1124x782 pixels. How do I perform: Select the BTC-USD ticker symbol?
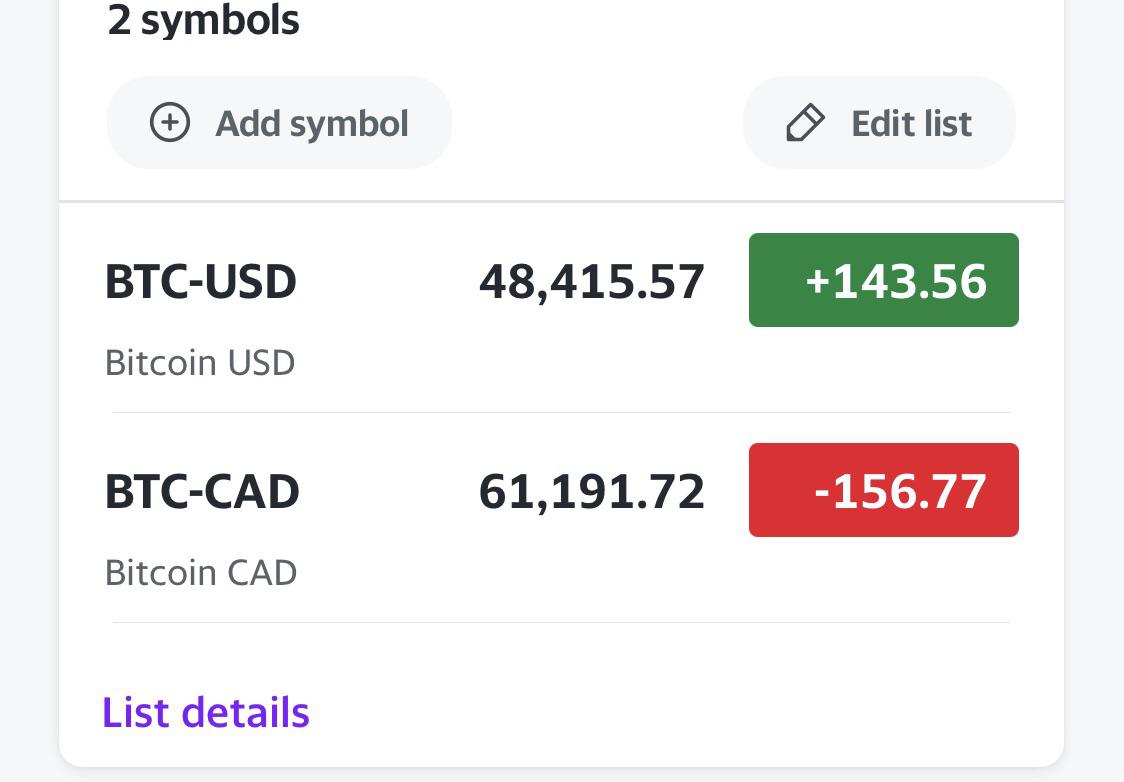[201, 282]
